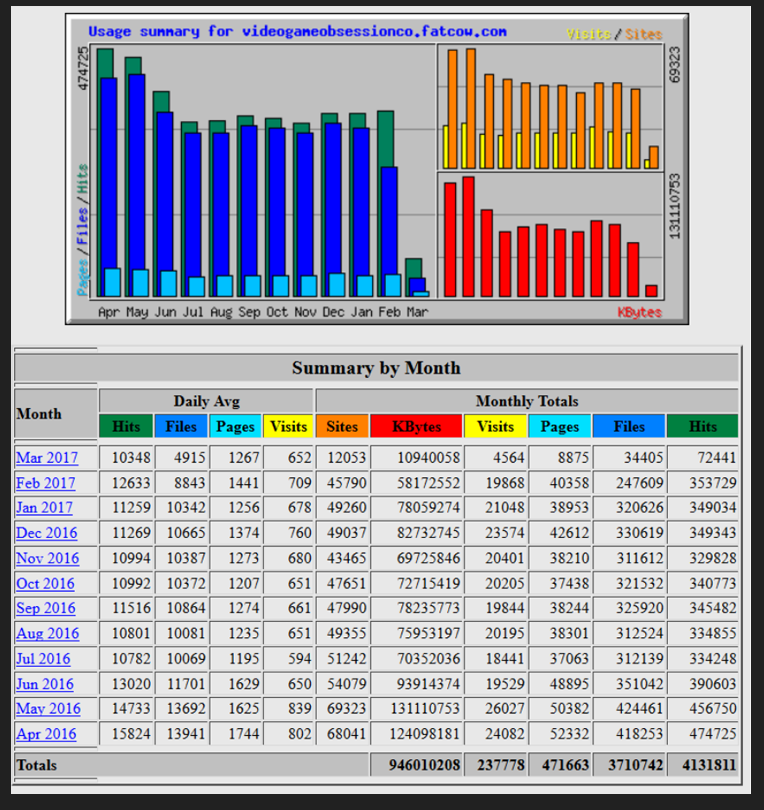The width and height of the screenshot is (764, 810).
Task: Click the Jan 2017 month link
Action: (x=45, y=508)
